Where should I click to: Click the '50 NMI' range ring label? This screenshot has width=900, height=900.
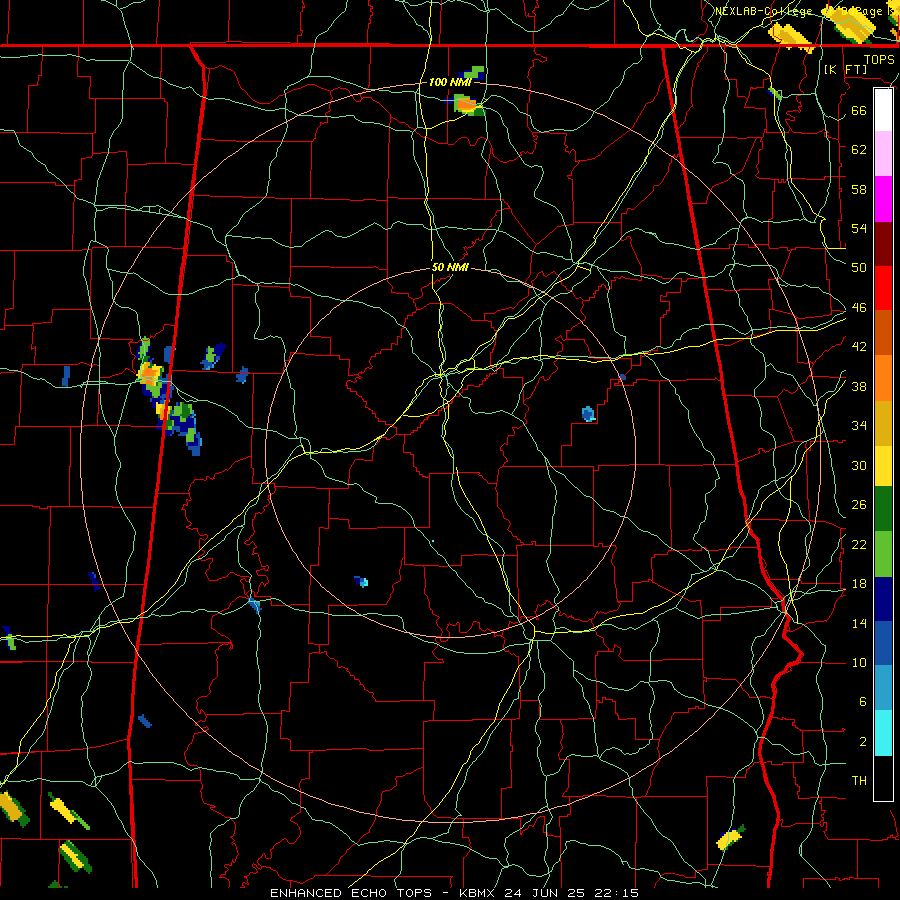[x=450, y=267]
